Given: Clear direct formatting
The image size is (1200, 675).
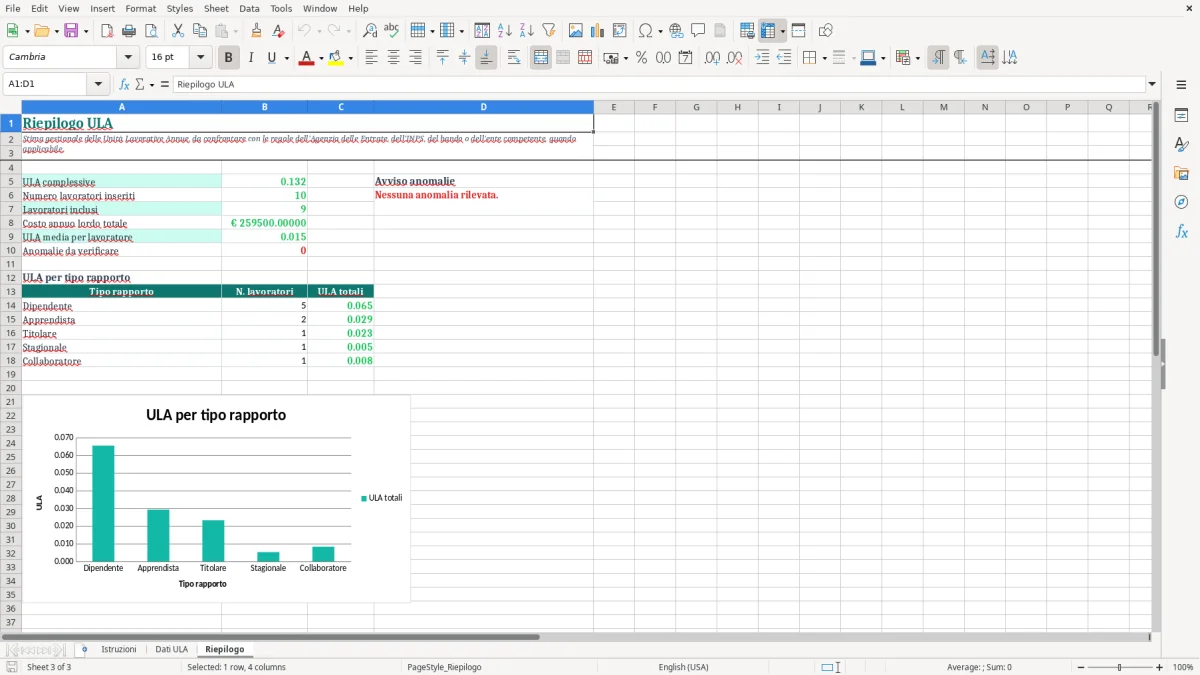Looking at the screenshot, I should click(279, 31).
